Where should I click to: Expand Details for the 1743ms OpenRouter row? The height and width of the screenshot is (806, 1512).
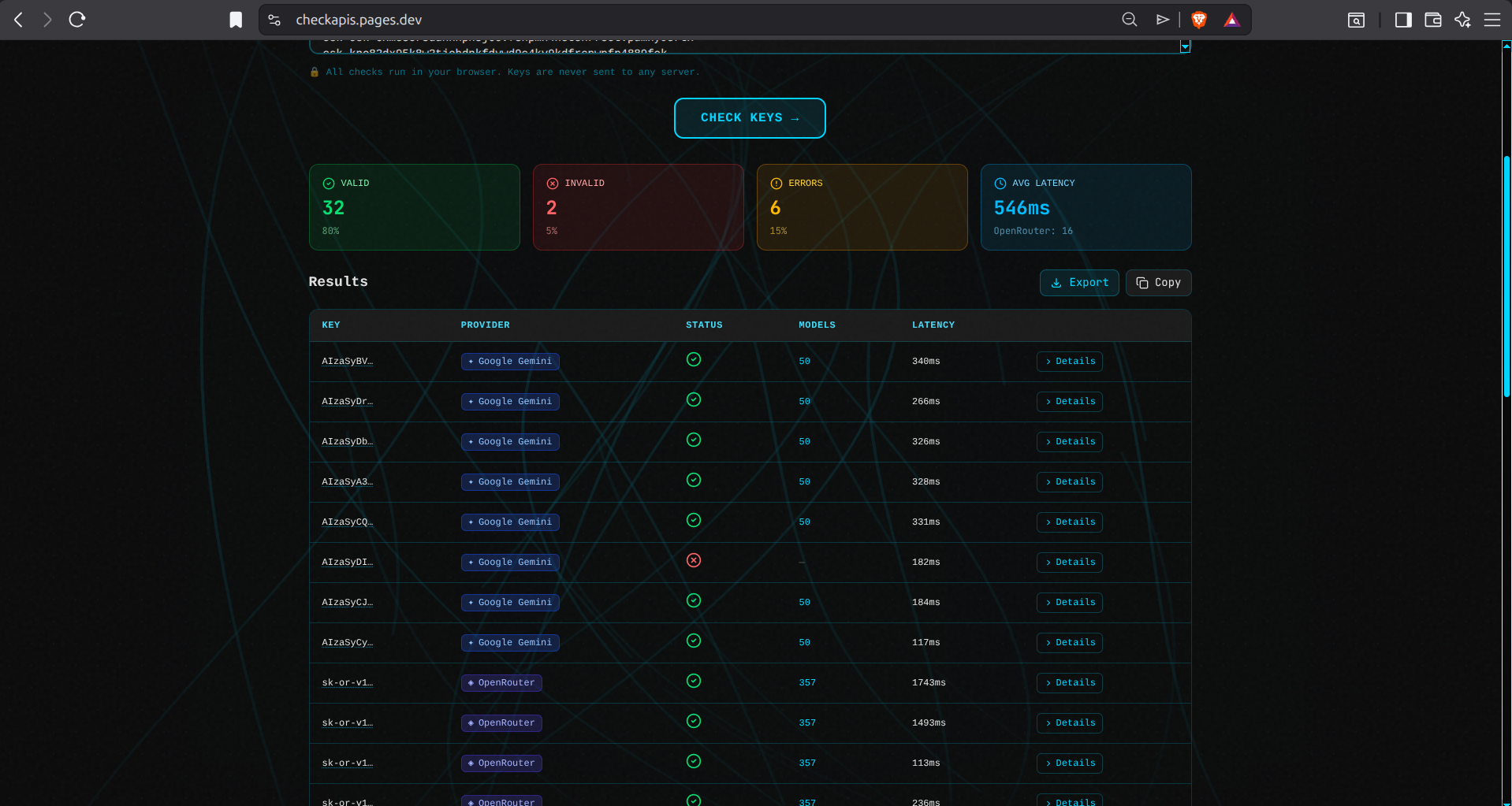pos(1070,683)
